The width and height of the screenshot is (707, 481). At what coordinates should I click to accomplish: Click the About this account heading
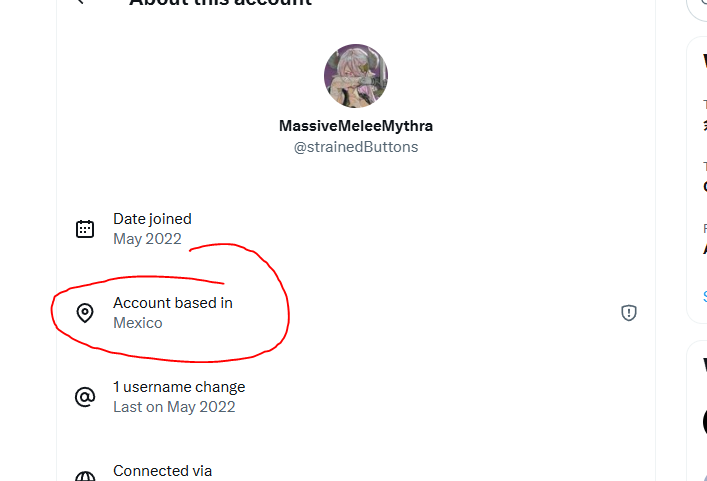[220, 3]
